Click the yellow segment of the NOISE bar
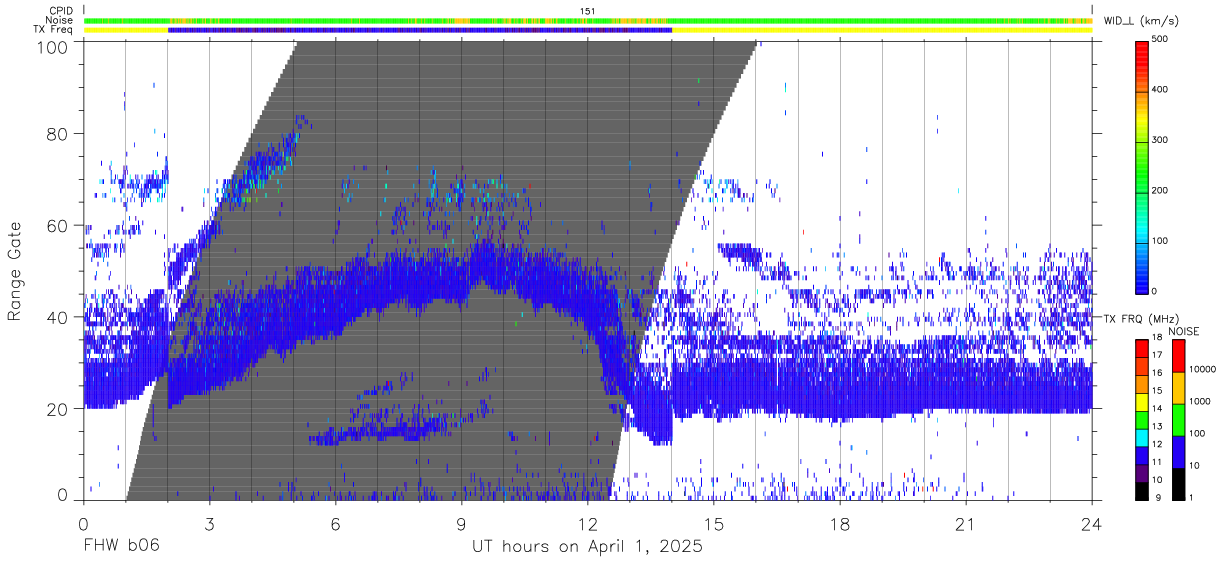1228x567 pixels. point(1178,388)
